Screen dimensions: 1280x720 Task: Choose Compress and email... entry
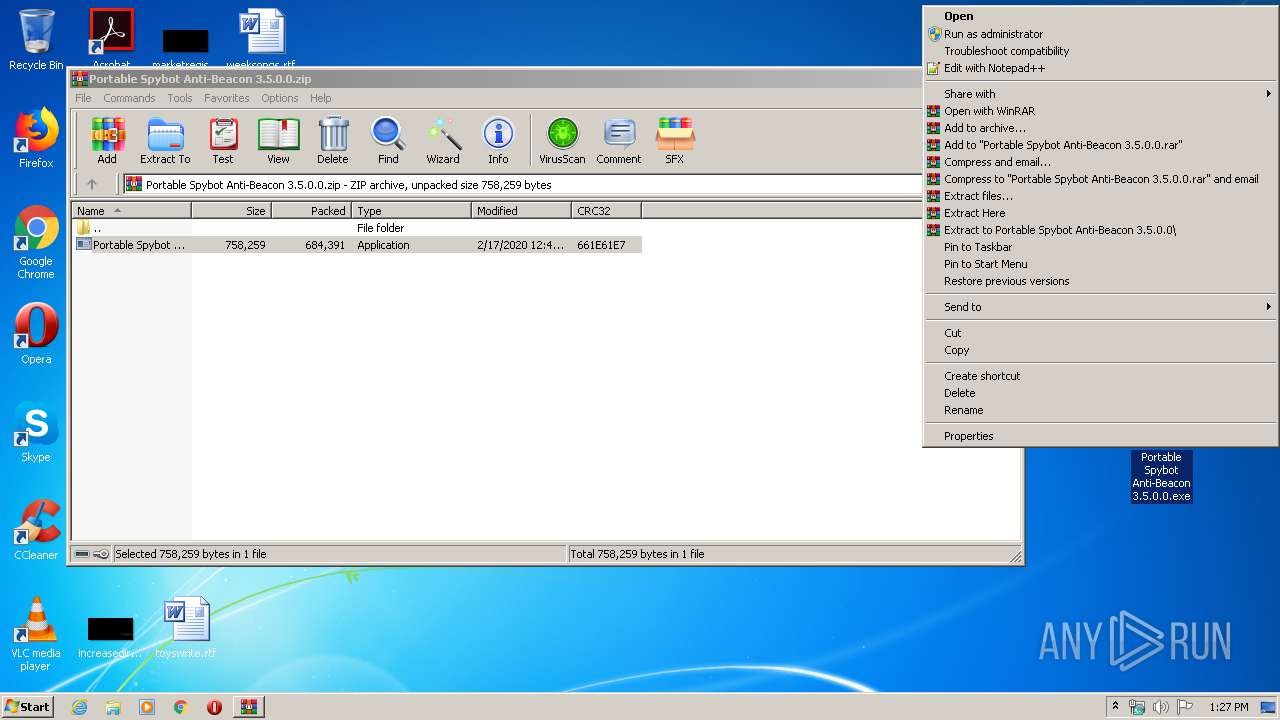tap(1100, 162)
